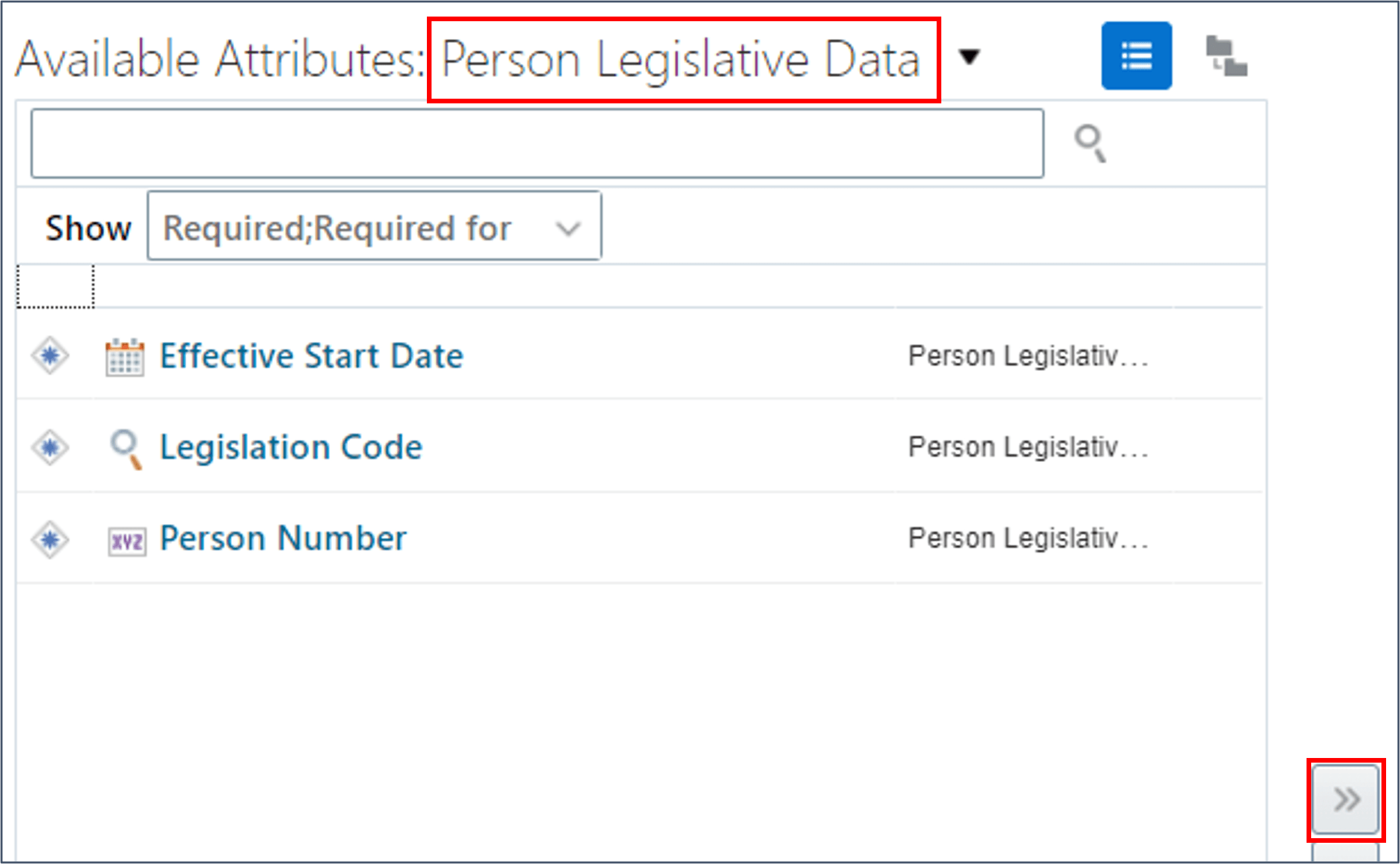This screenshot has height=864, width=1400.
Task: Toggle the required asterisk marker for Legislation Code
Action: tap(50, 447)
